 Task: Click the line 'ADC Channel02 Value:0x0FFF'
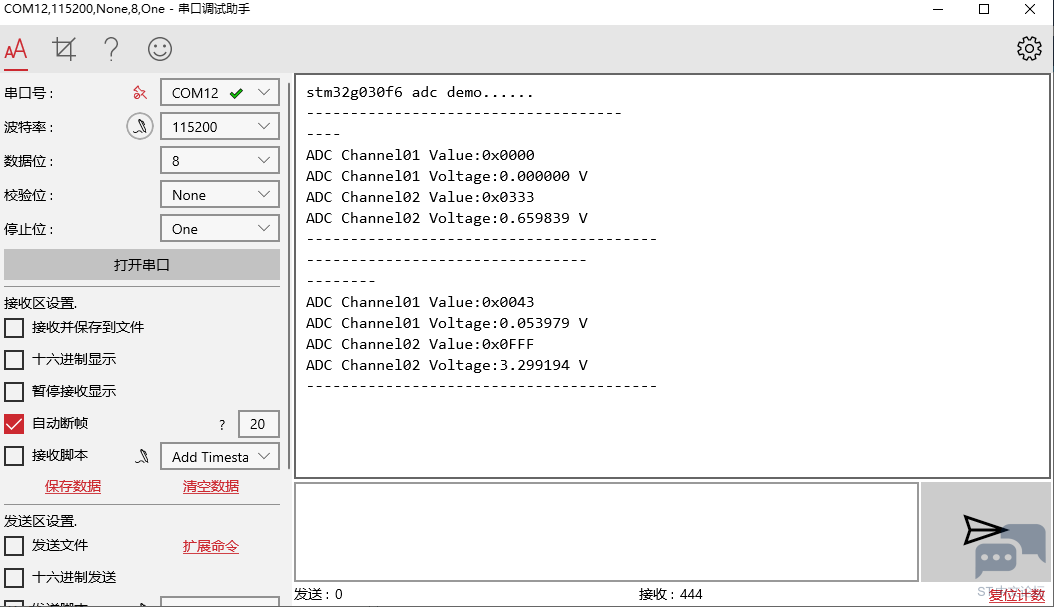[x=420, y=344]
